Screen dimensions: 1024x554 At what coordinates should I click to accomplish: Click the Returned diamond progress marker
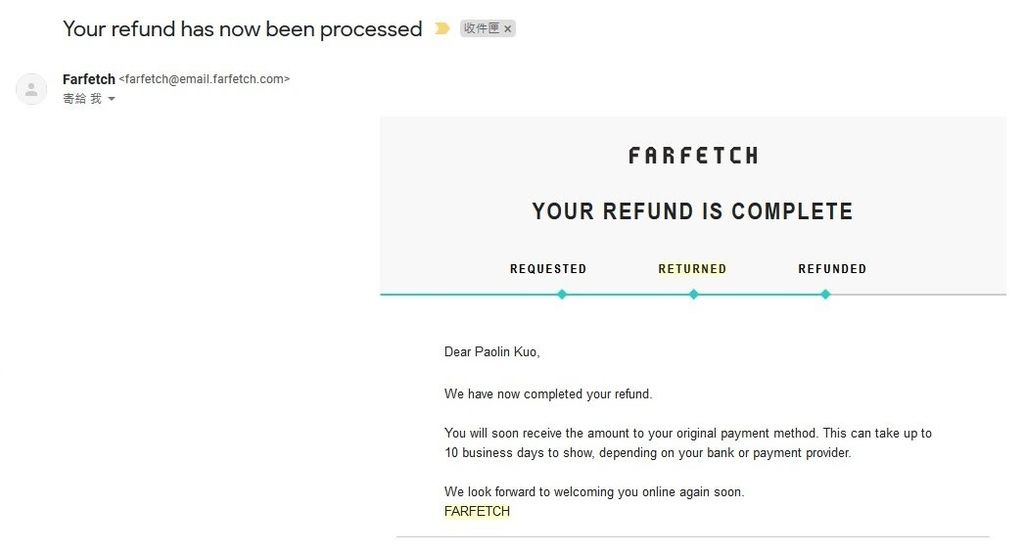pos(694,295)
